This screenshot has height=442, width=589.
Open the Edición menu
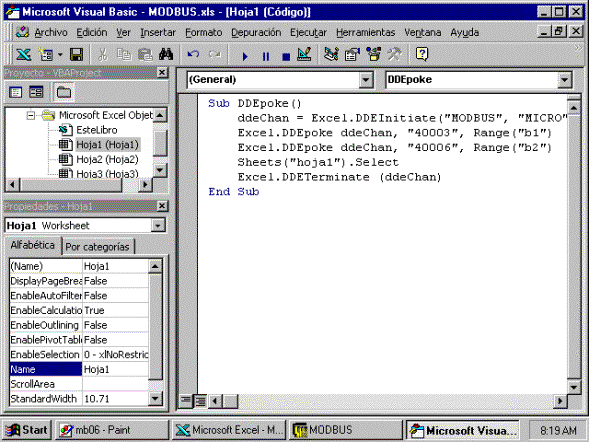tap(92, 33)
